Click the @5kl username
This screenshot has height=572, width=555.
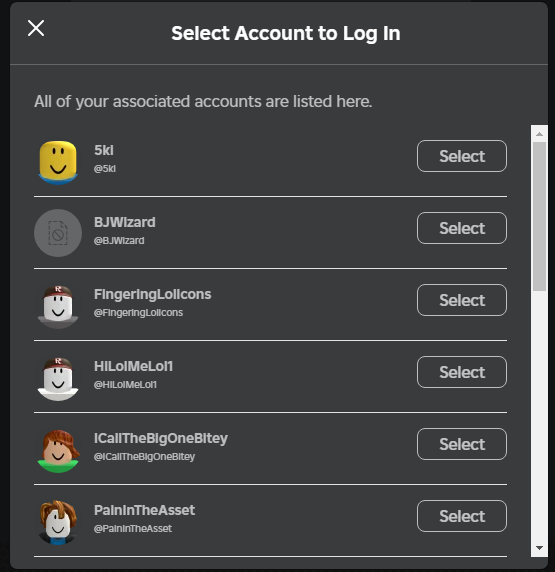click(x=105, y=169)
